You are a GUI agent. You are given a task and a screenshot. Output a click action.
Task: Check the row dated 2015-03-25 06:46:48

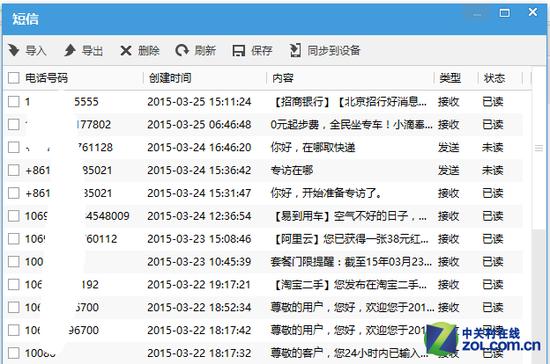coord(14,124)
